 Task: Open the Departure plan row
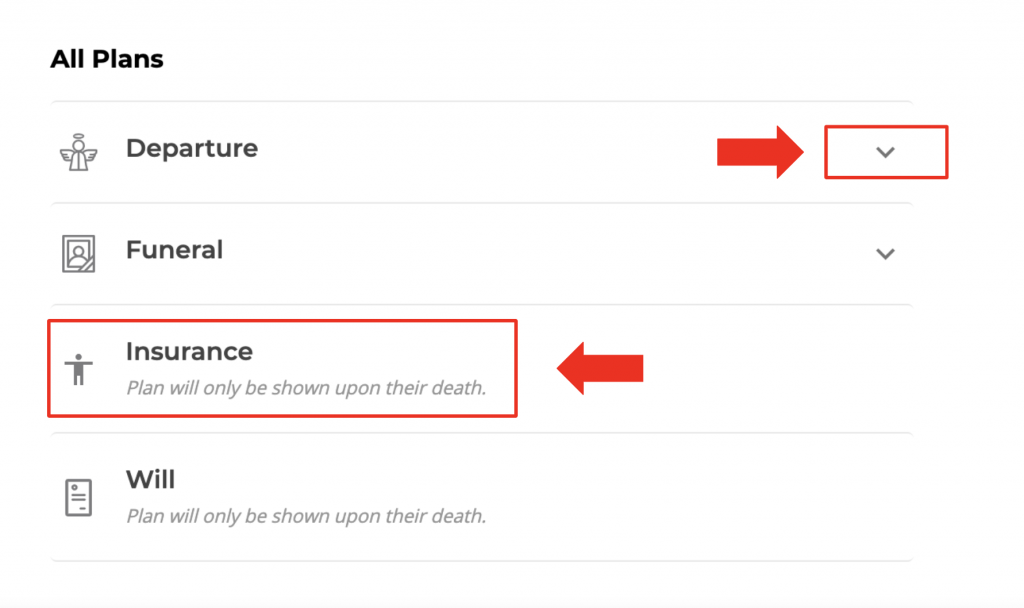[x=481, y=152]
